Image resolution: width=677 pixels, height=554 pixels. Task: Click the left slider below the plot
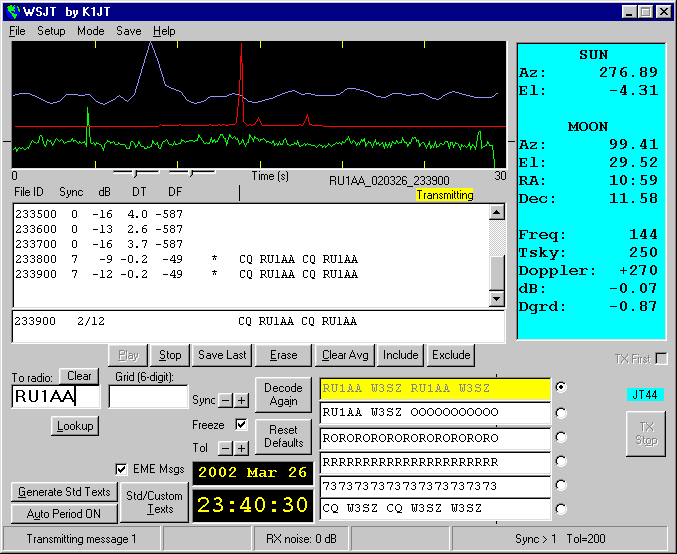[135, 173]
